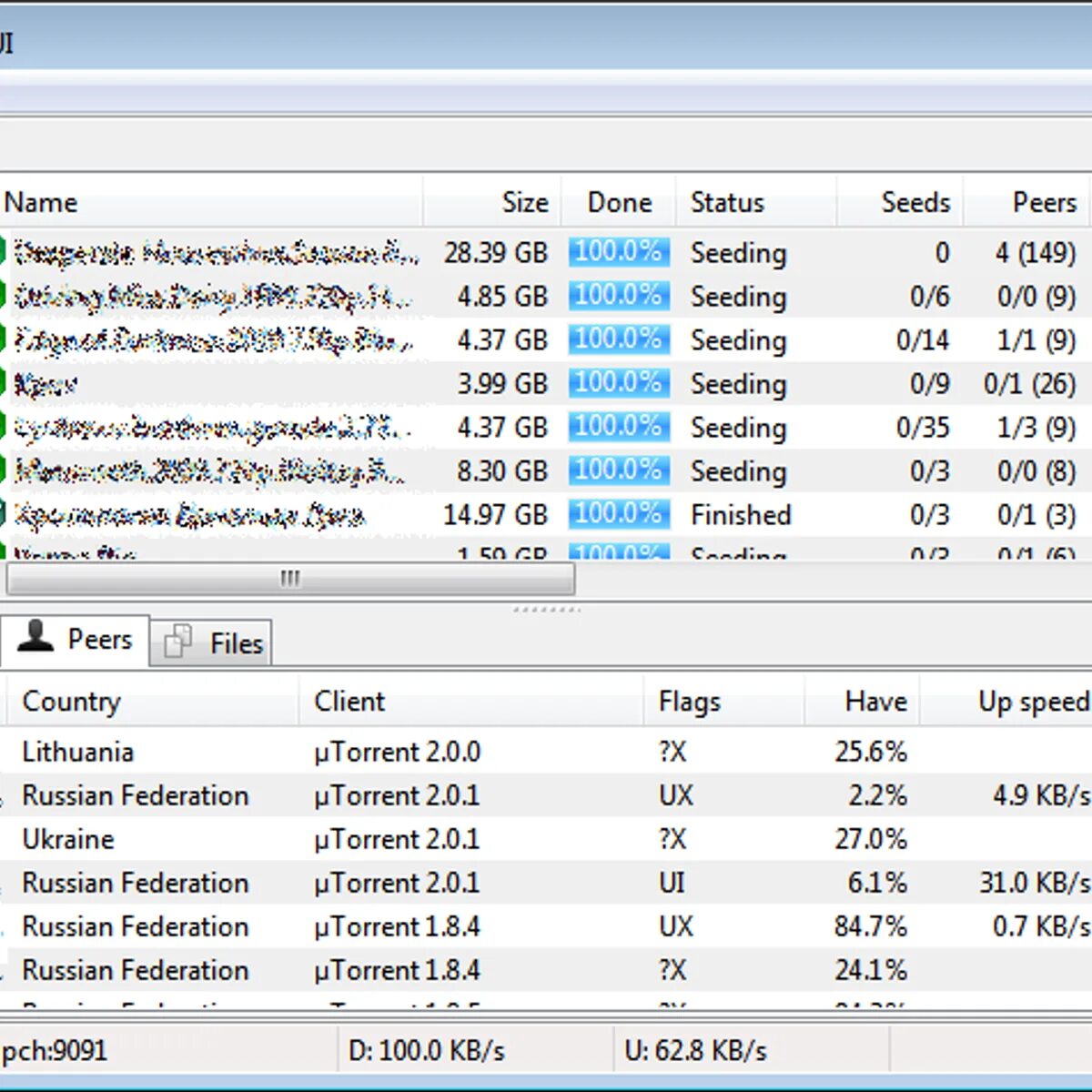Image resolution: width=1092 pixels, height=1092 pixels.
Task: Sort peers by the Flags column header
Action: click(x=724, y=701)
